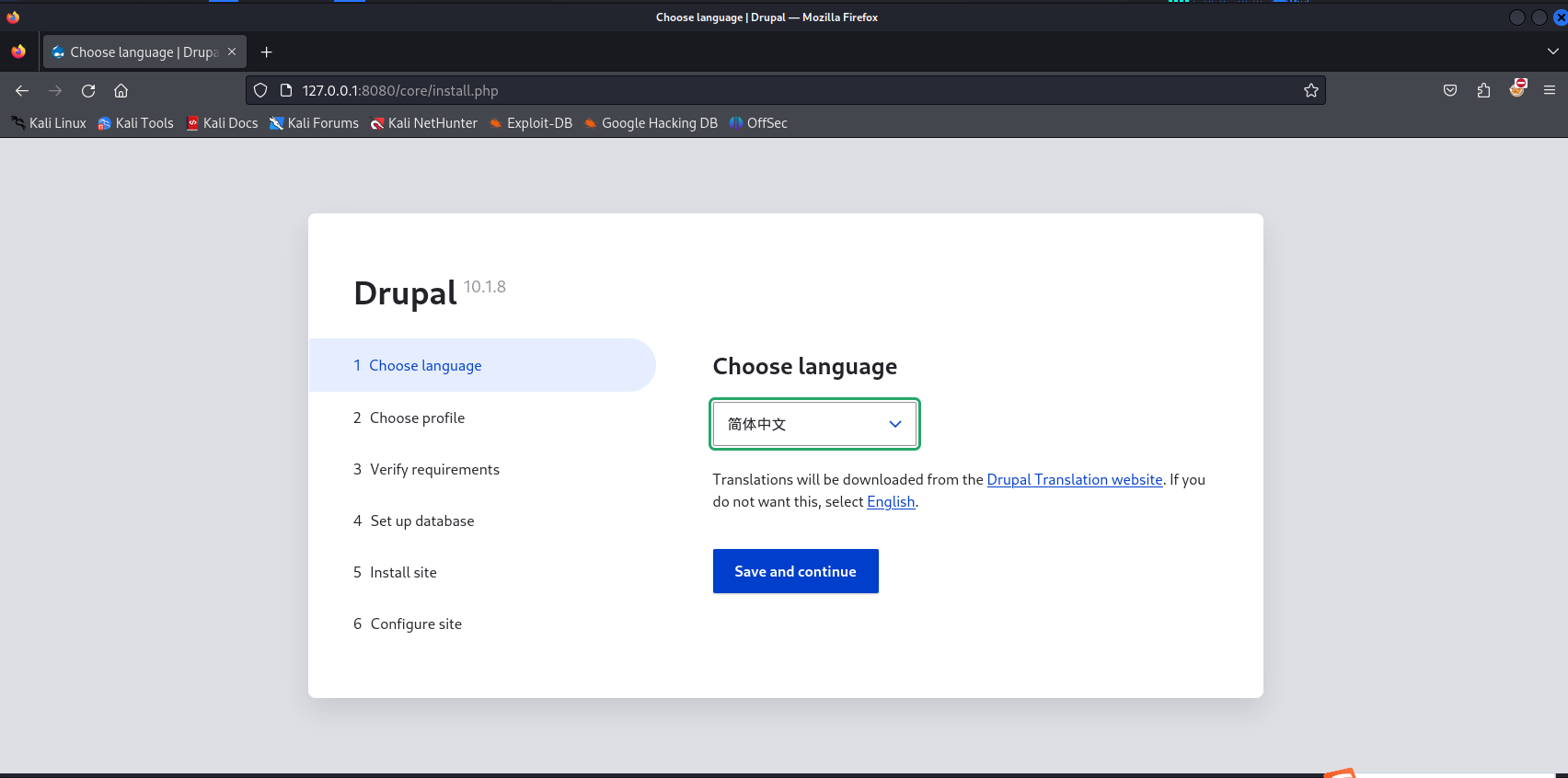Image resolution: width=1568 pixels, height=778 pixels.
Task: Show site information page icon
Action: coord(286,90)
